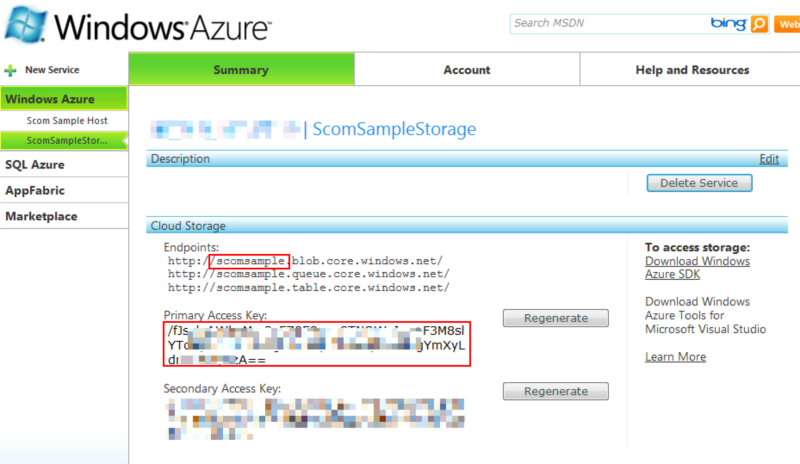
Task: Click the Secondary Access Key label
Action: 222,388
